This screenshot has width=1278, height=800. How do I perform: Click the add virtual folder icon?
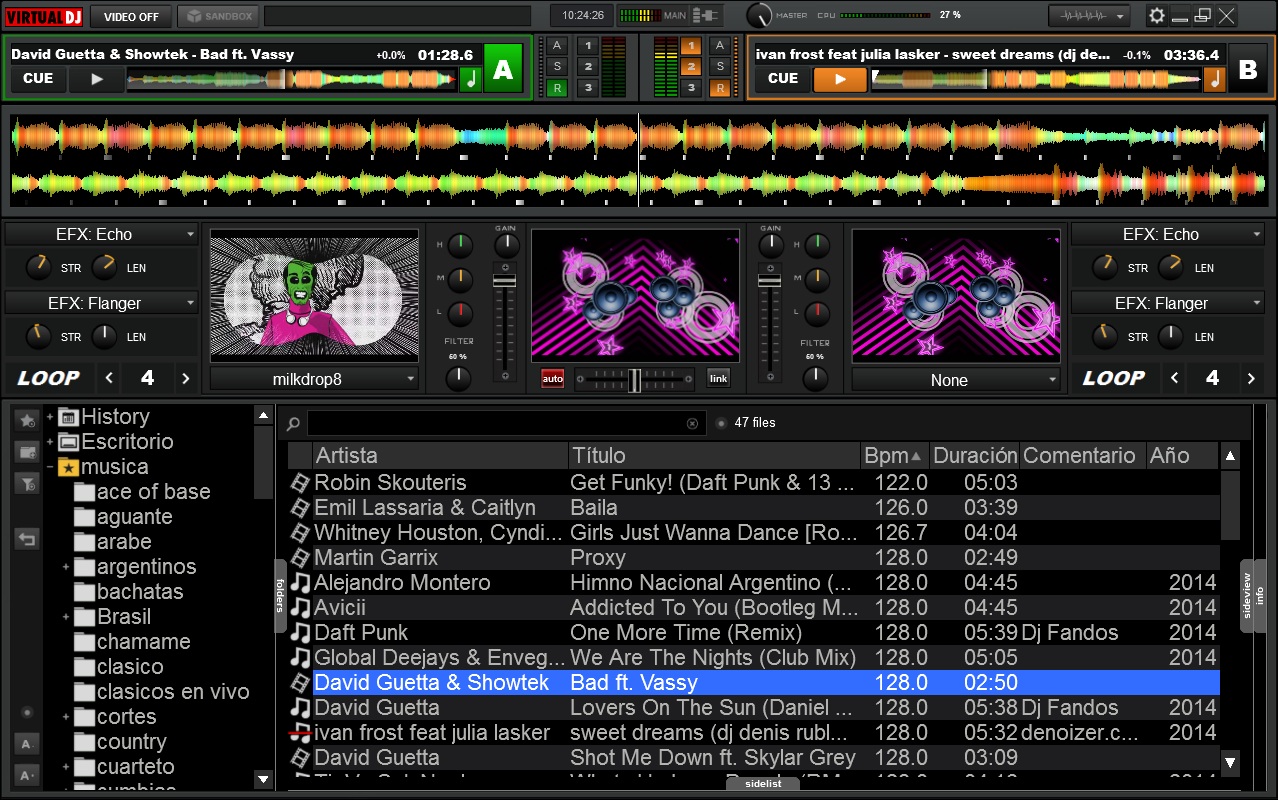27,452
